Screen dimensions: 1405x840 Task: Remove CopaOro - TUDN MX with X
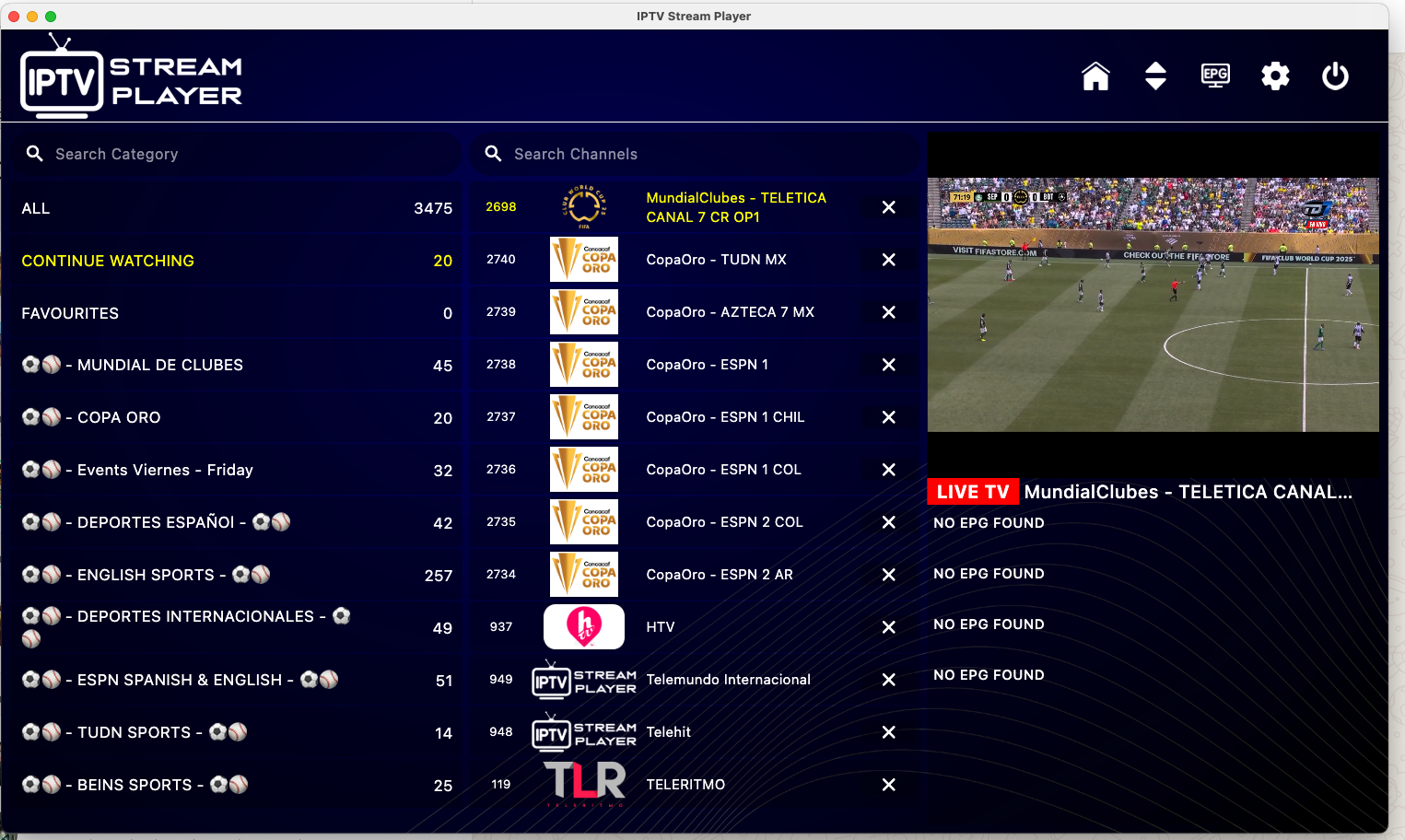click(x=888, y=260)
